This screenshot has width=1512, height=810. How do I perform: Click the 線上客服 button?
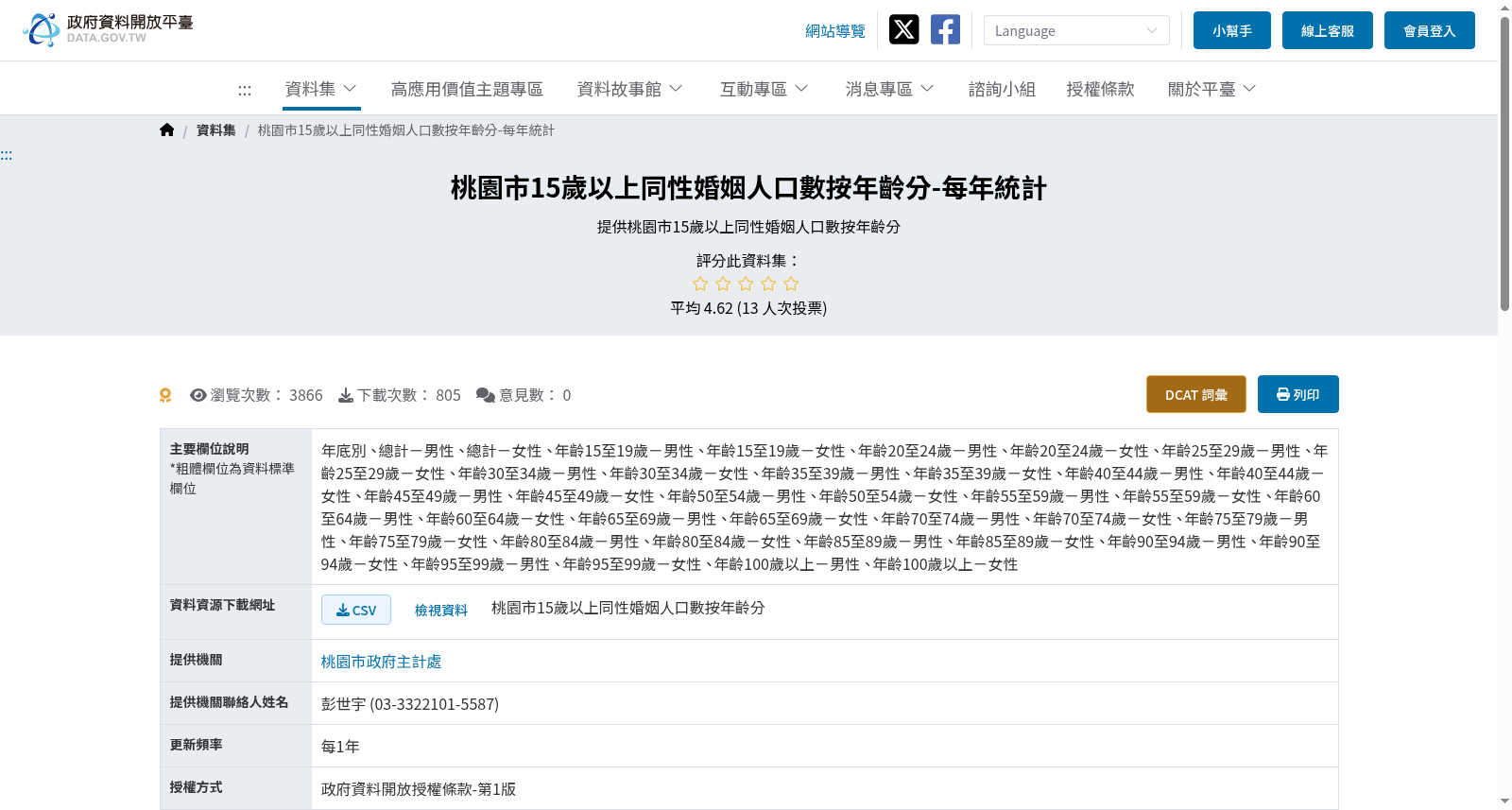pos(1328,30)
